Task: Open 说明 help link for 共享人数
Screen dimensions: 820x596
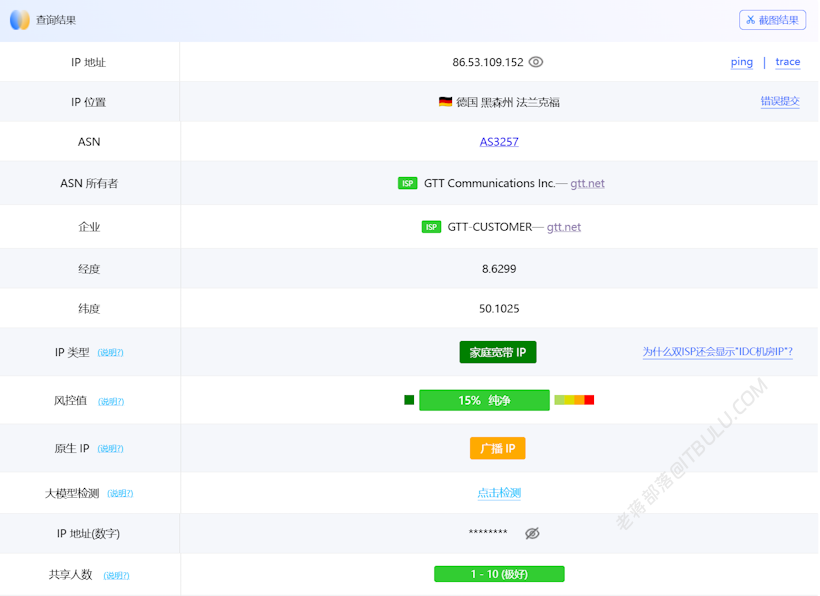Action: point(116,576)
